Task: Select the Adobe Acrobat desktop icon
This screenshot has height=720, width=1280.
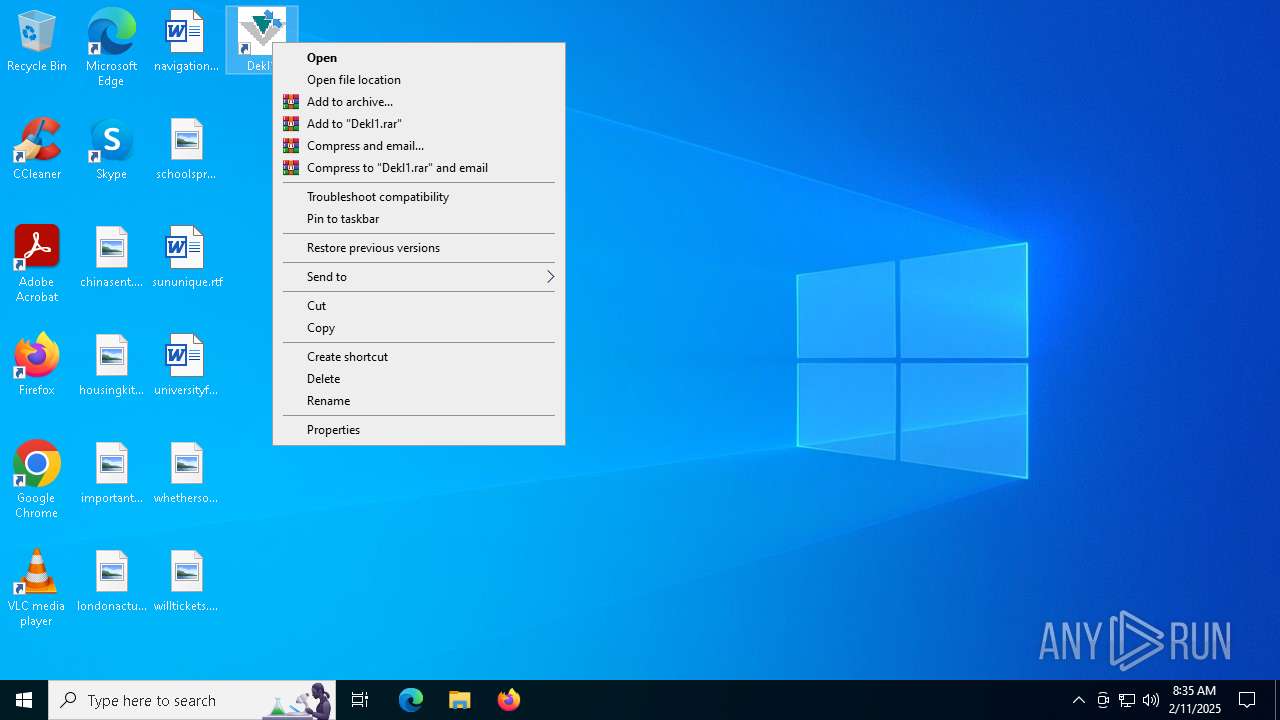Action: (x=37, y=264)
